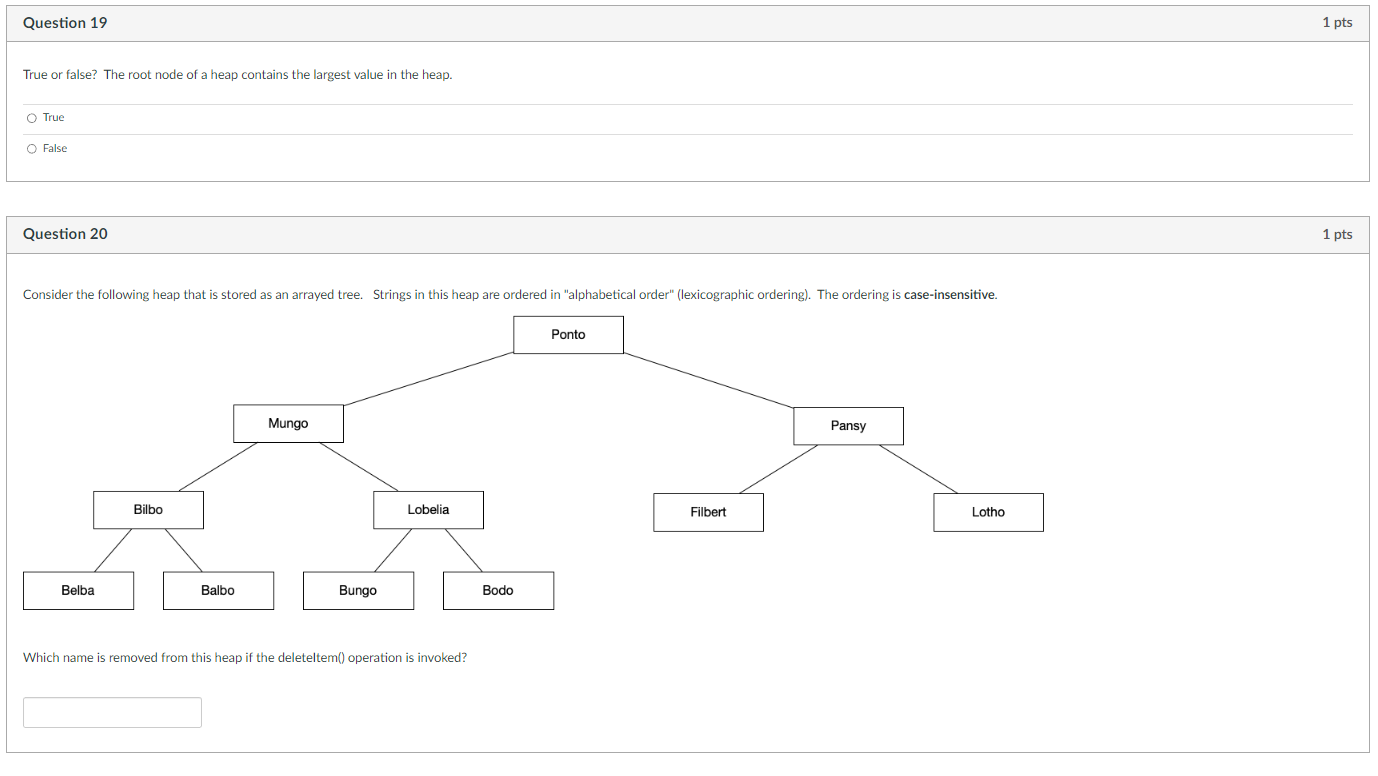Viewport: 1378px width, 776px height.
Task: Click the Bilbo node box
Action: click(148, 509)
